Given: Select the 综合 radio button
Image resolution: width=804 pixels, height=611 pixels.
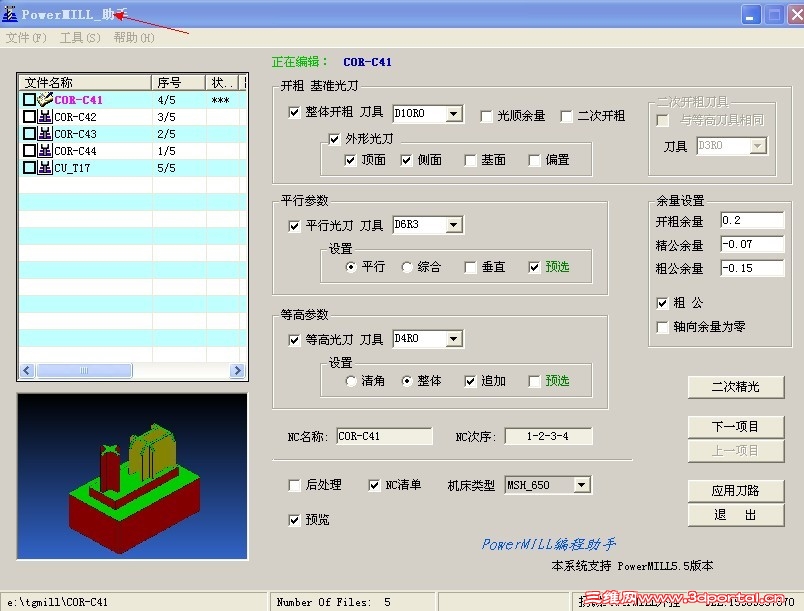Looking at the screenshot, I should click(407, 267).
